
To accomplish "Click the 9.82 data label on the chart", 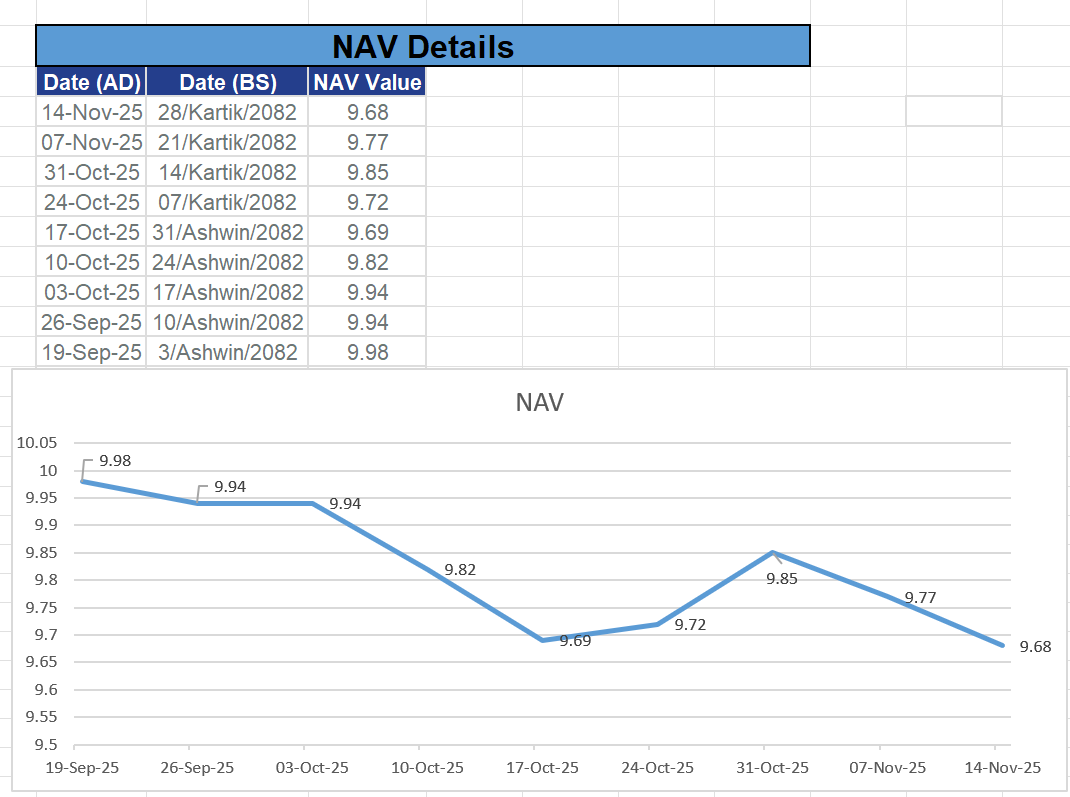I will [x=460, y=570].
